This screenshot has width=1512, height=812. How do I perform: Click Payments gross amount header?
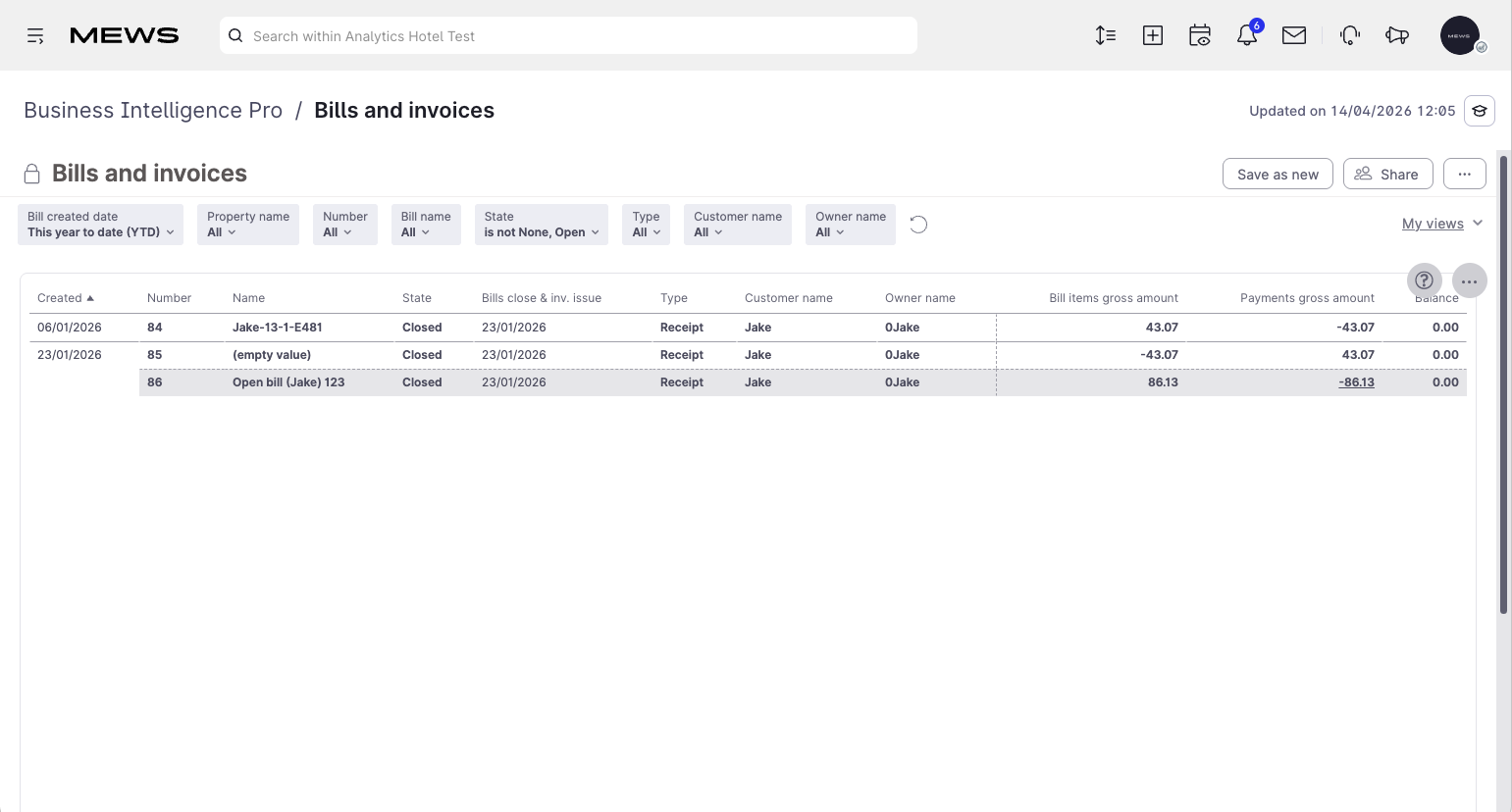click(x=1307, y=298)
